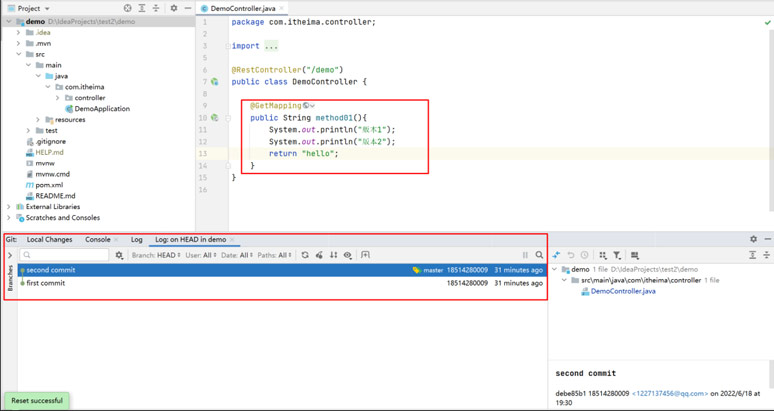Click into the Git log search field
Viewport: 774px width, 411px height.
point(64,255)
